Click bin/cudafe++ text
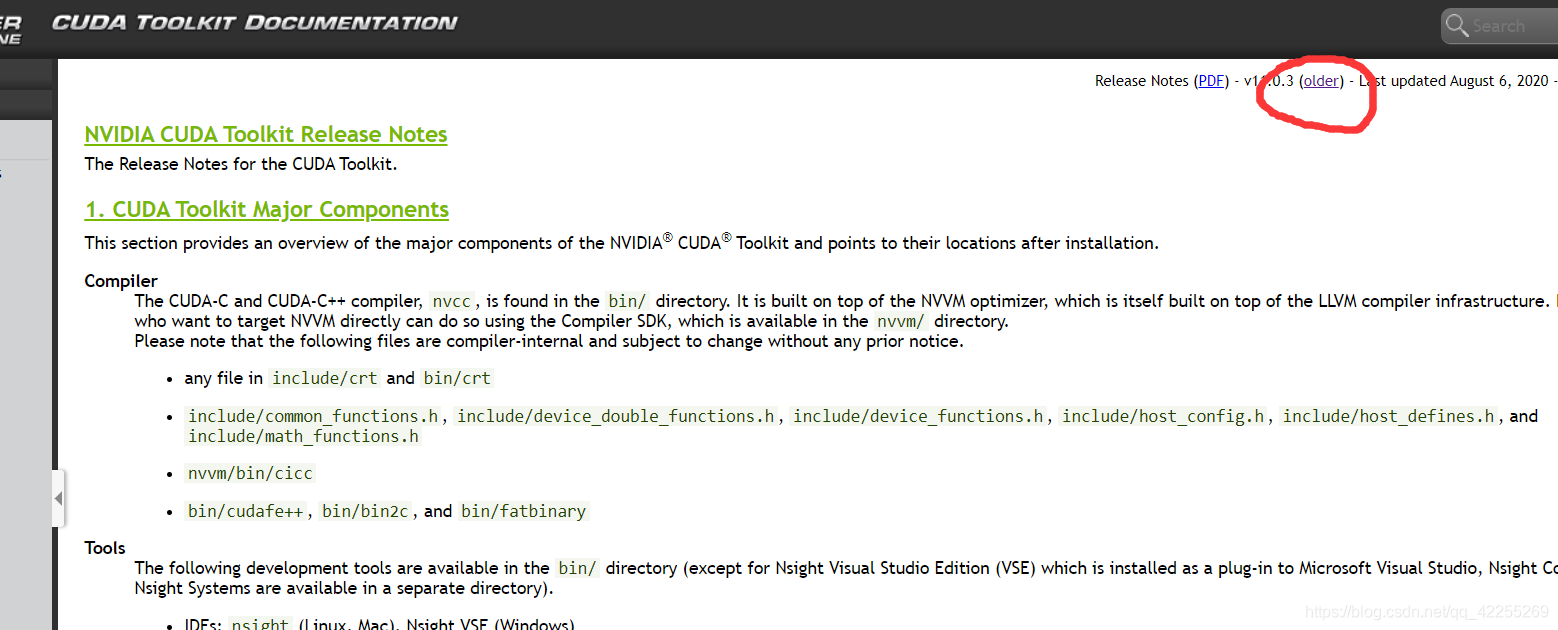 click(246, 511)
